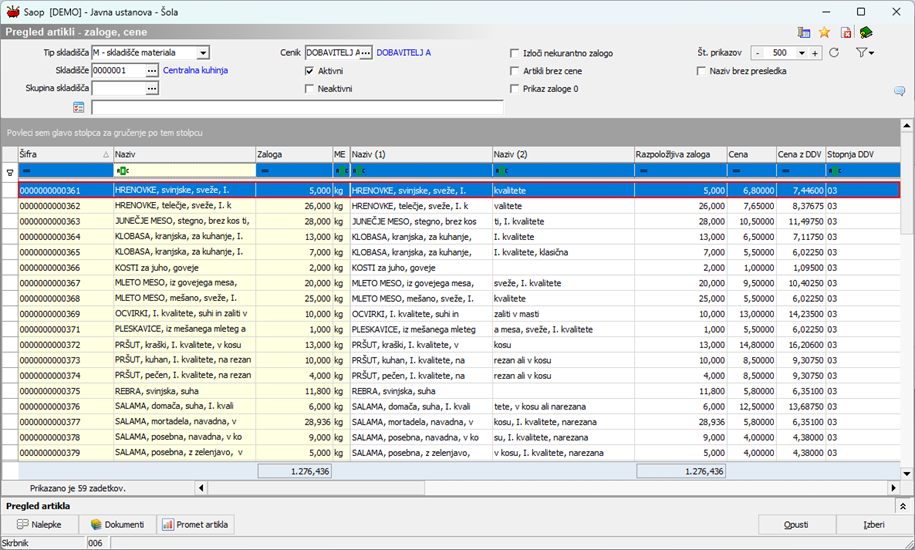The image size is (915, 550).
Task: Toggle the Aktivni checkbox
Action: pyautogui.click(x=309, y=71)
